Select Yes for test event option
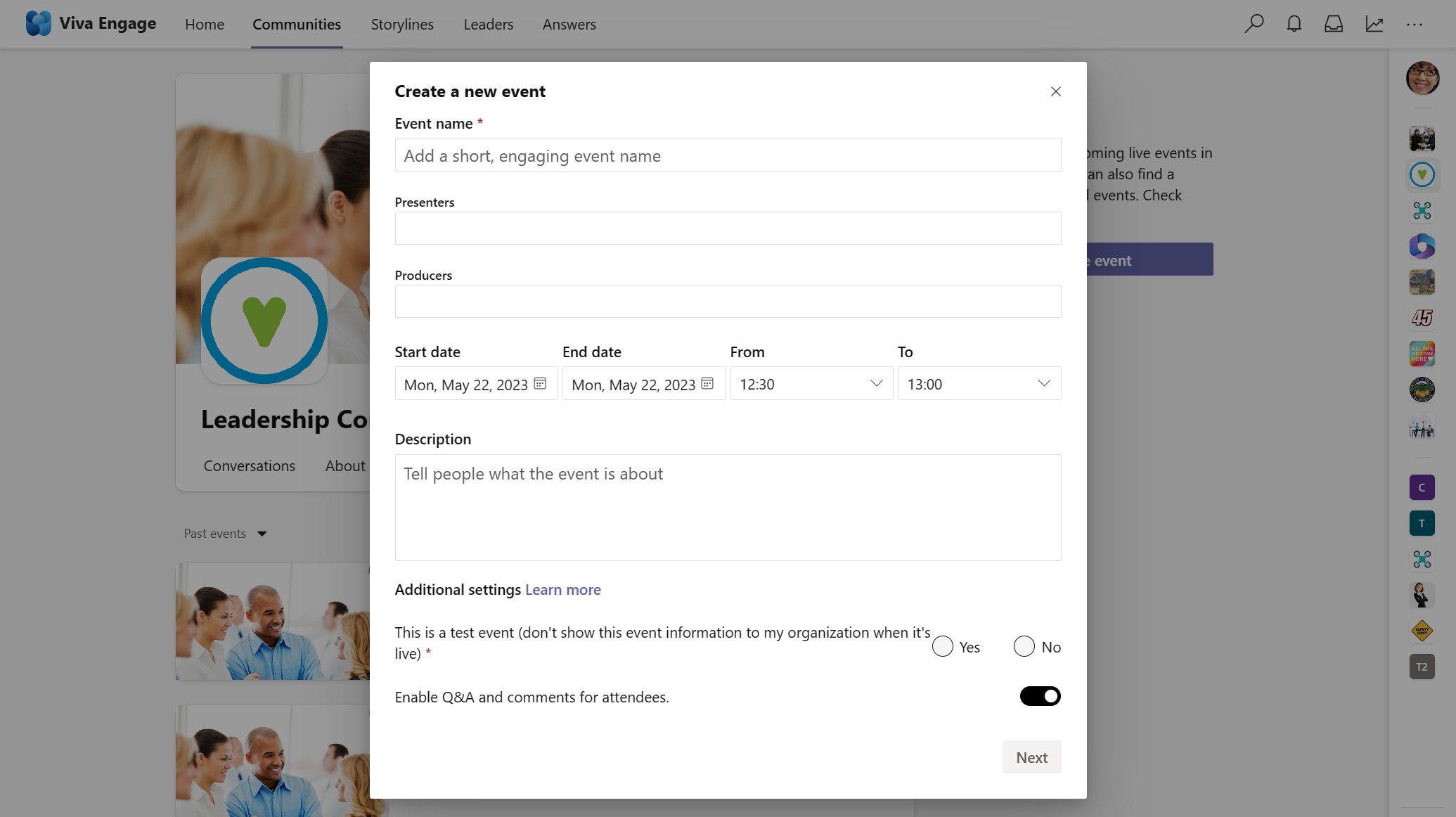 point(942,645)
